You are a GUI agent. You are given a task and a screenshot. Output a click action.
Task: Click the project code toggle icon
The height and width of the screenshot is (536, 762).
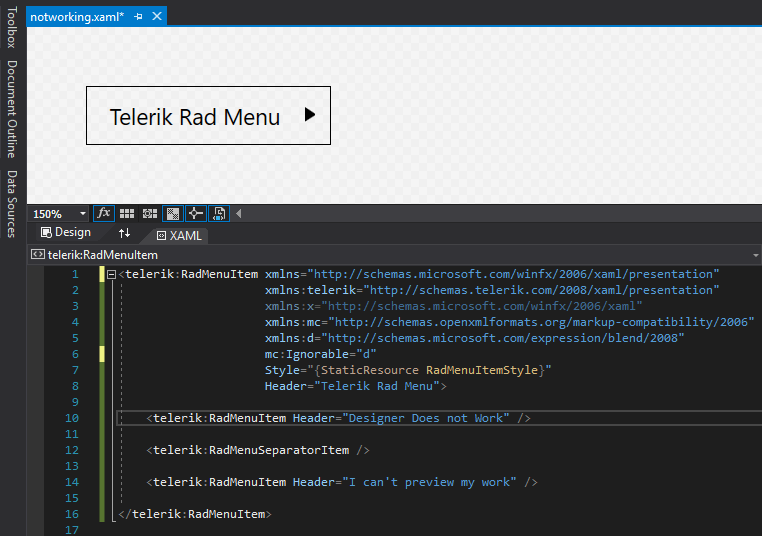pos(219,213)
